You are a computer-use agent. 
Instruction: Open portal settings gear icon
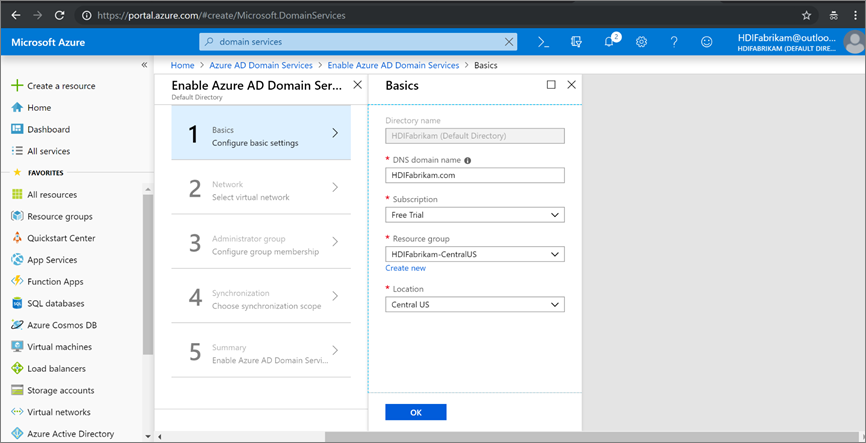[641, 42]
